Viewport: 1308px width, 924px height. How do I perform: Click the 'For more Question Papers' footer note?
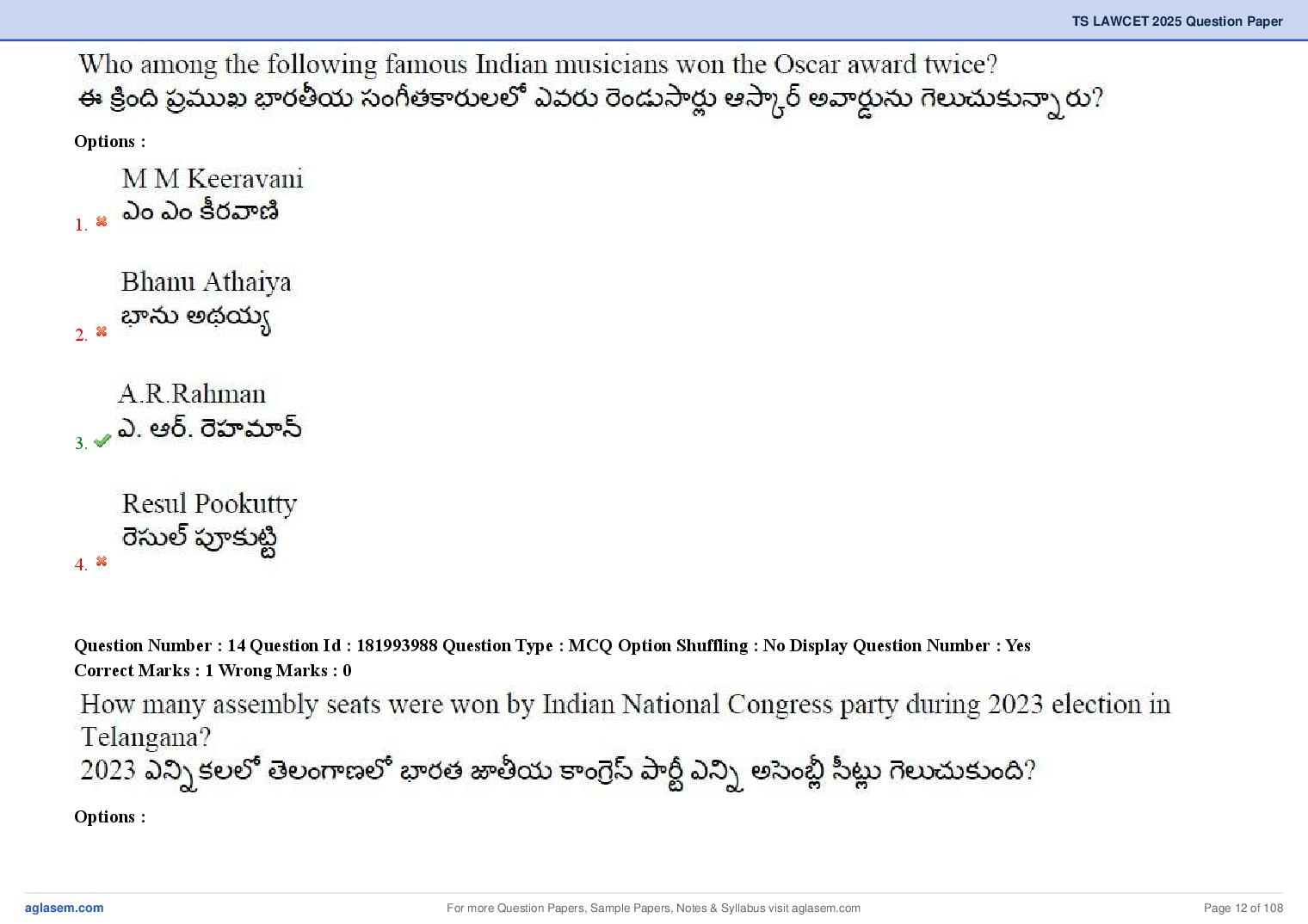(654, 908)
